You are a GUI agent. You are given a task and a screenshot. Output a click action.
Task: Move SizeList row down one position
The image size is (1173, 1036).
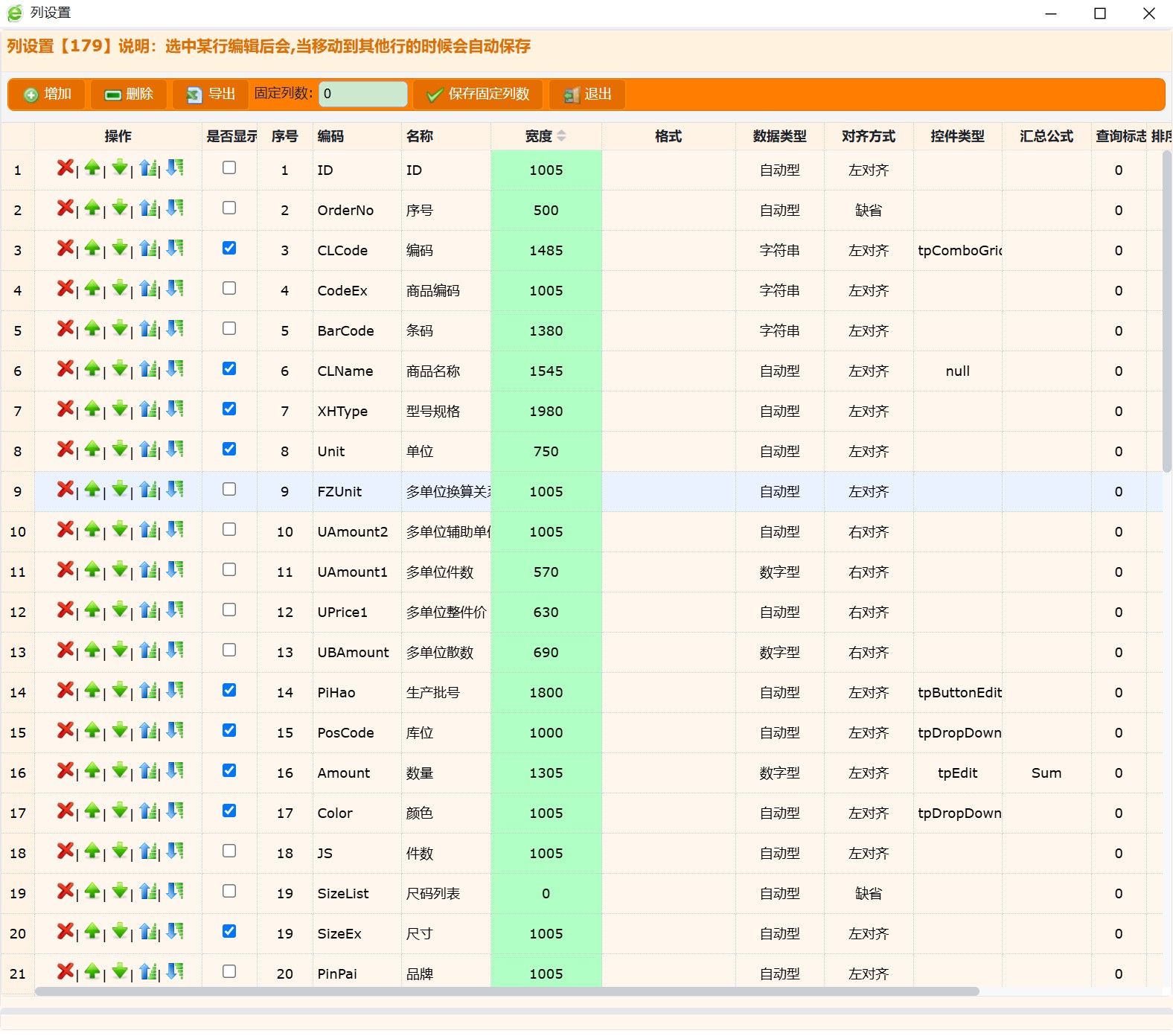(x=120, y=892)
